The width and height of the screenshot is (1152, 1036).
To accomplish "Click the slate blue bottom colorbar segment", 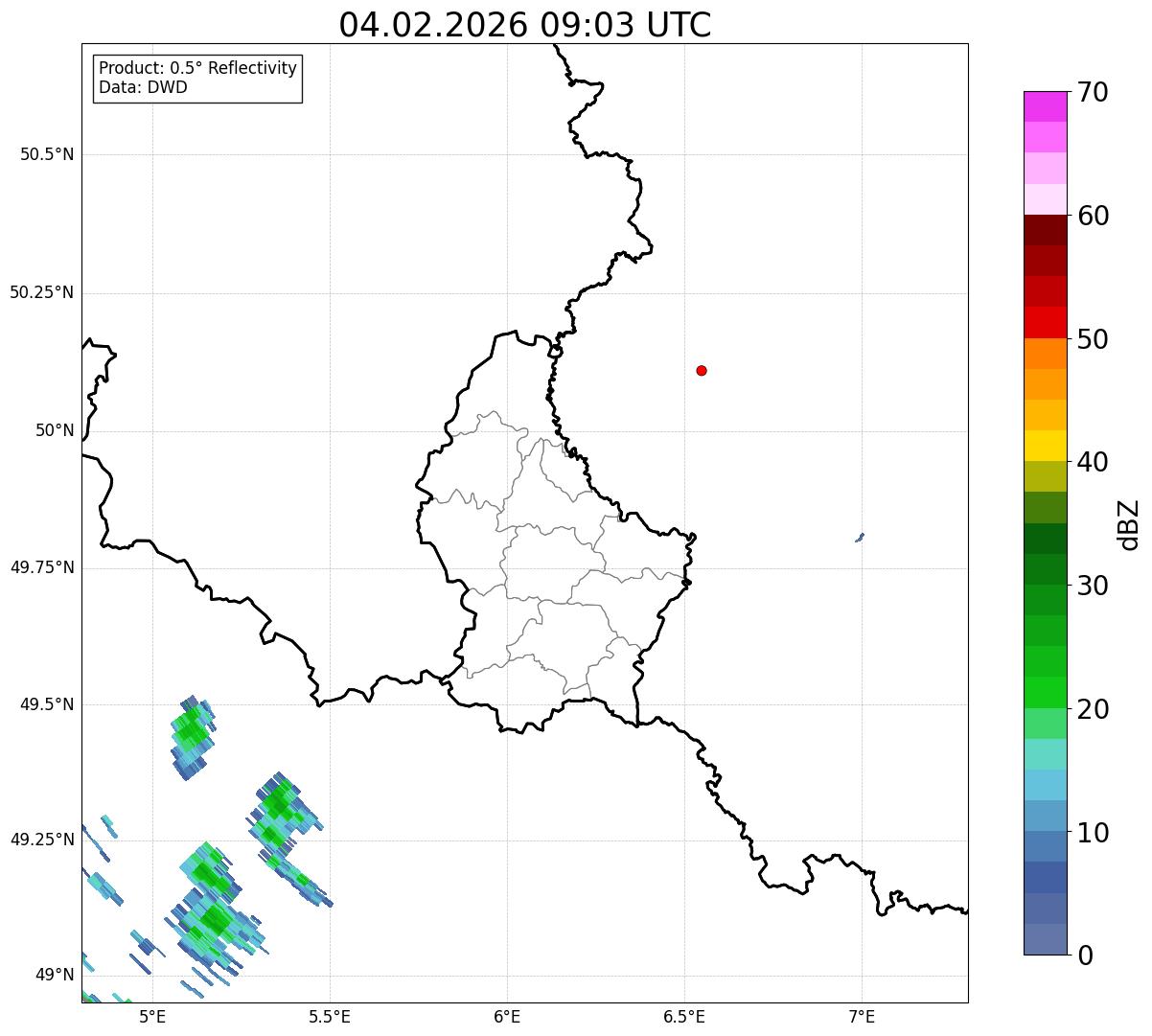I will (x=1045, y=939).
